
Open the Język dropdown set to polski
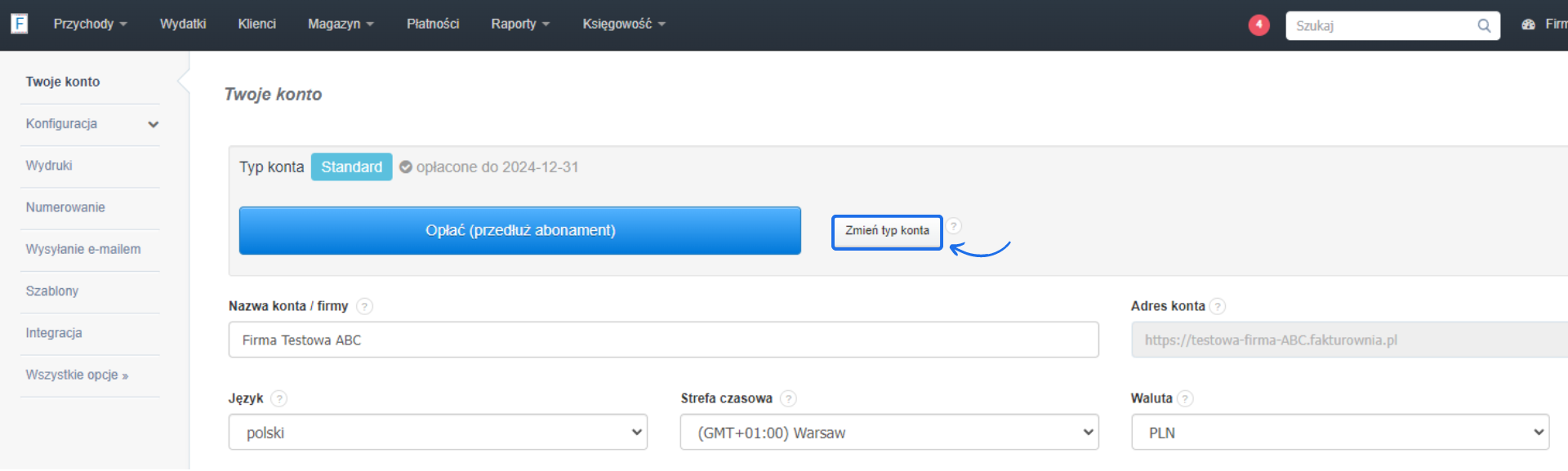coord(438,433)
